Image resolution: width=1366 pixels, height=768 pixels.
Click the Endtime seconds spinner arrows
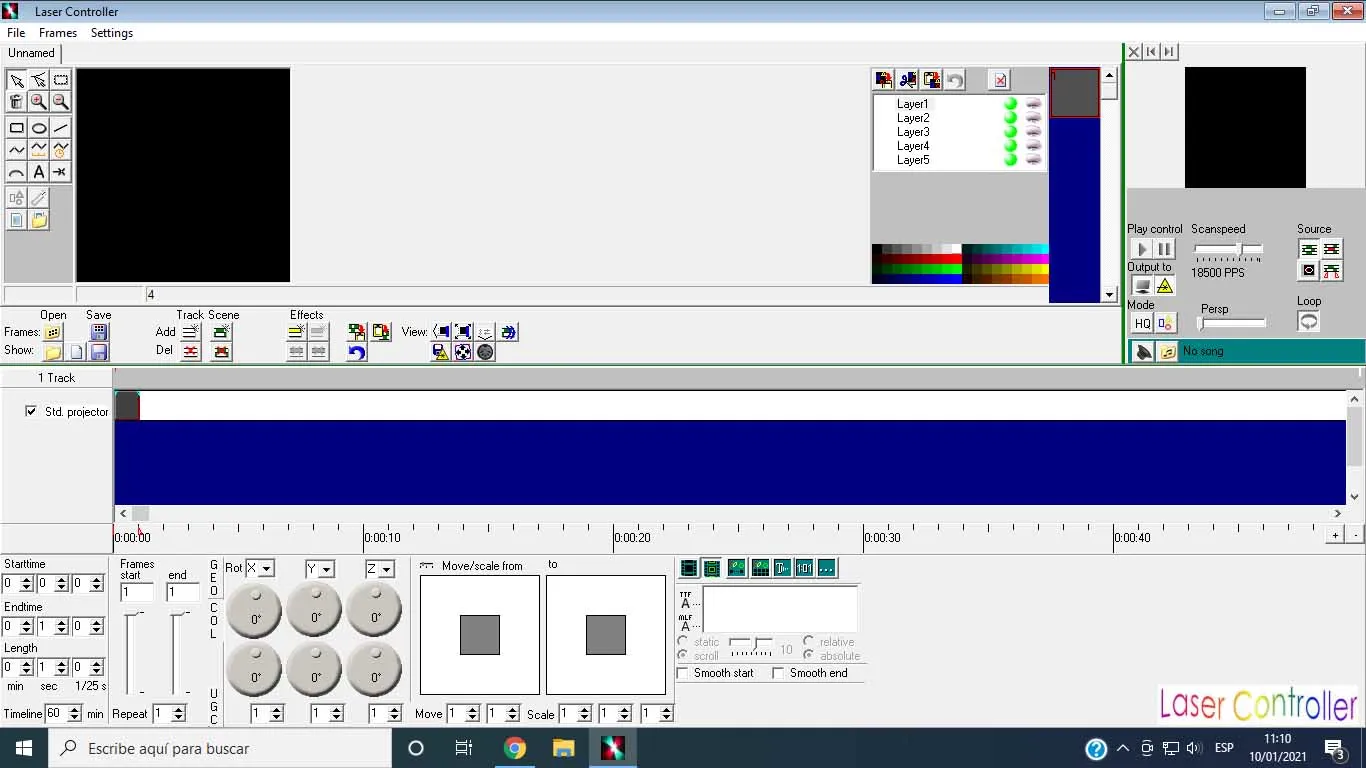click(61, 626)
